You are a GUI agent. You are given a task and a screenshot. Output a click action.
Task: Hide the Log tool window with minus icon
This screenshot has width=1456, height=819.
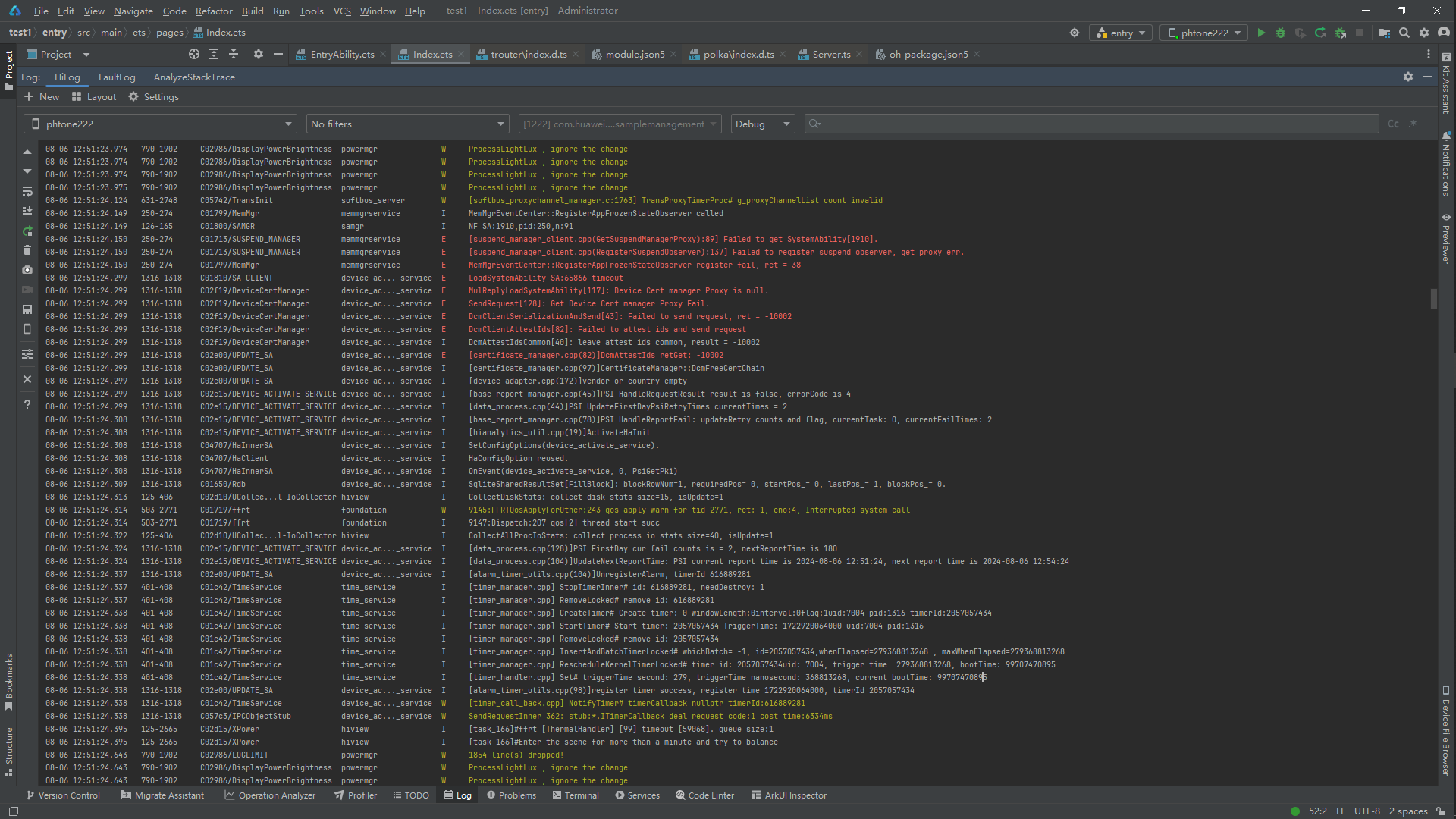[1428, 77]
